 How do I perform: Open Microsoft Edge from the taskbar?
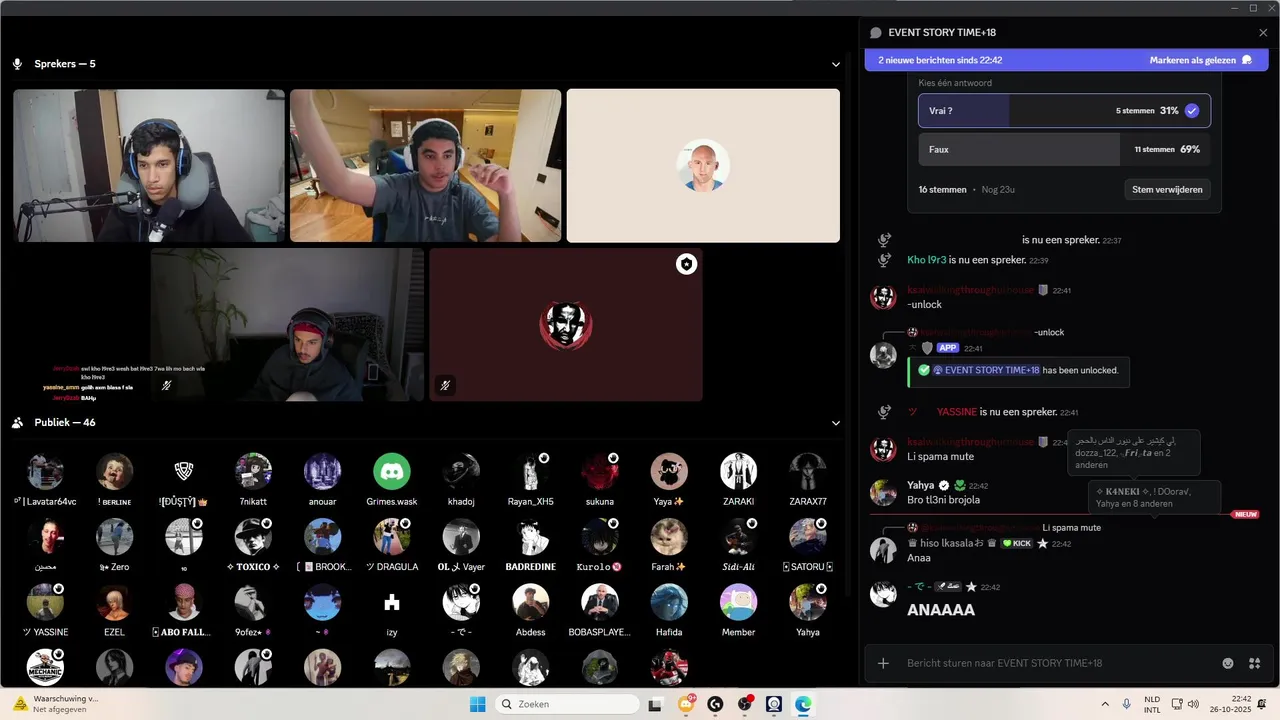[x=803, y=704]
